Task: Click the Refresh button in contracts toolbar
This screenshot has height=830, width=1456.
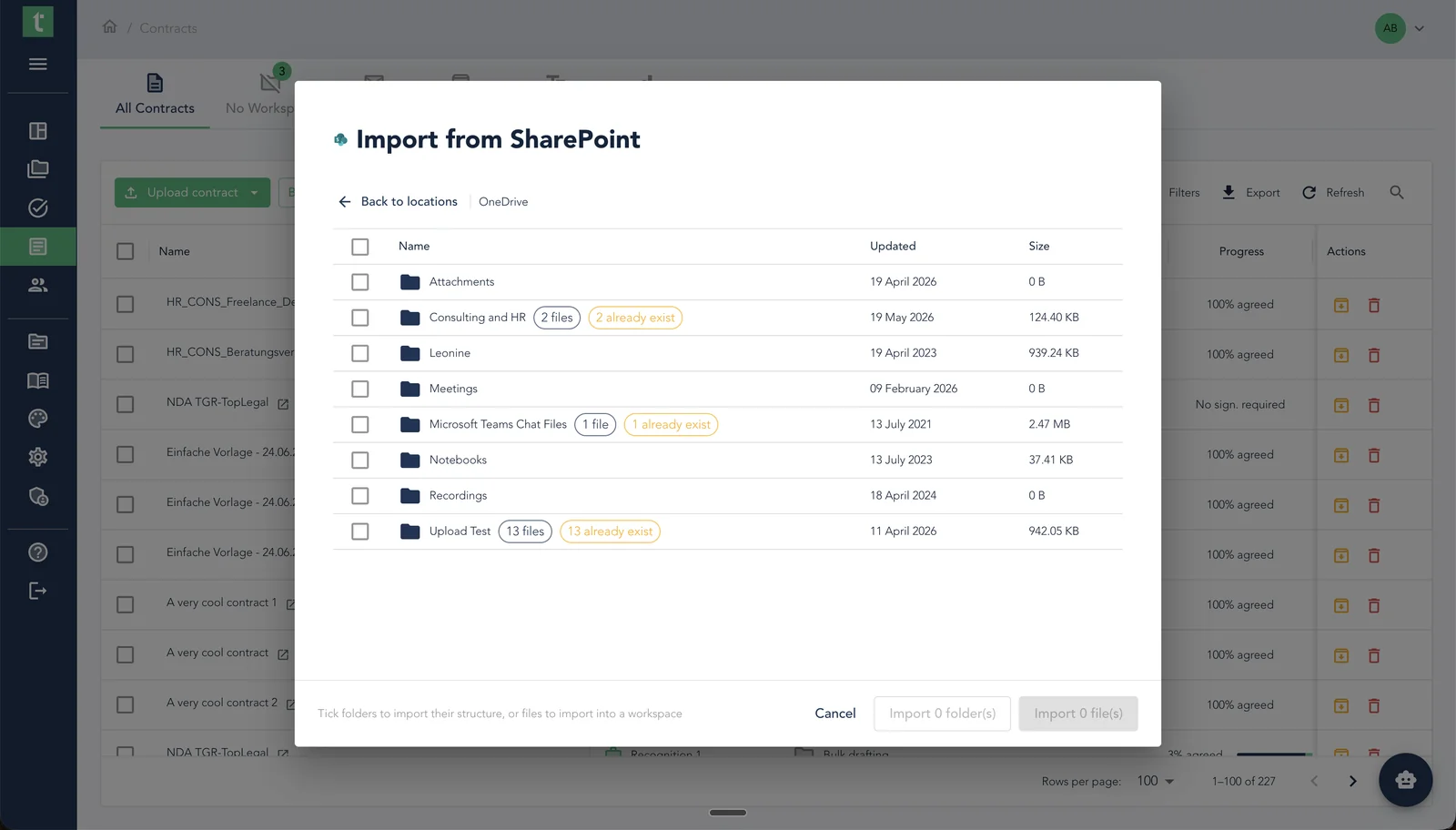Action: (1333, 192)
